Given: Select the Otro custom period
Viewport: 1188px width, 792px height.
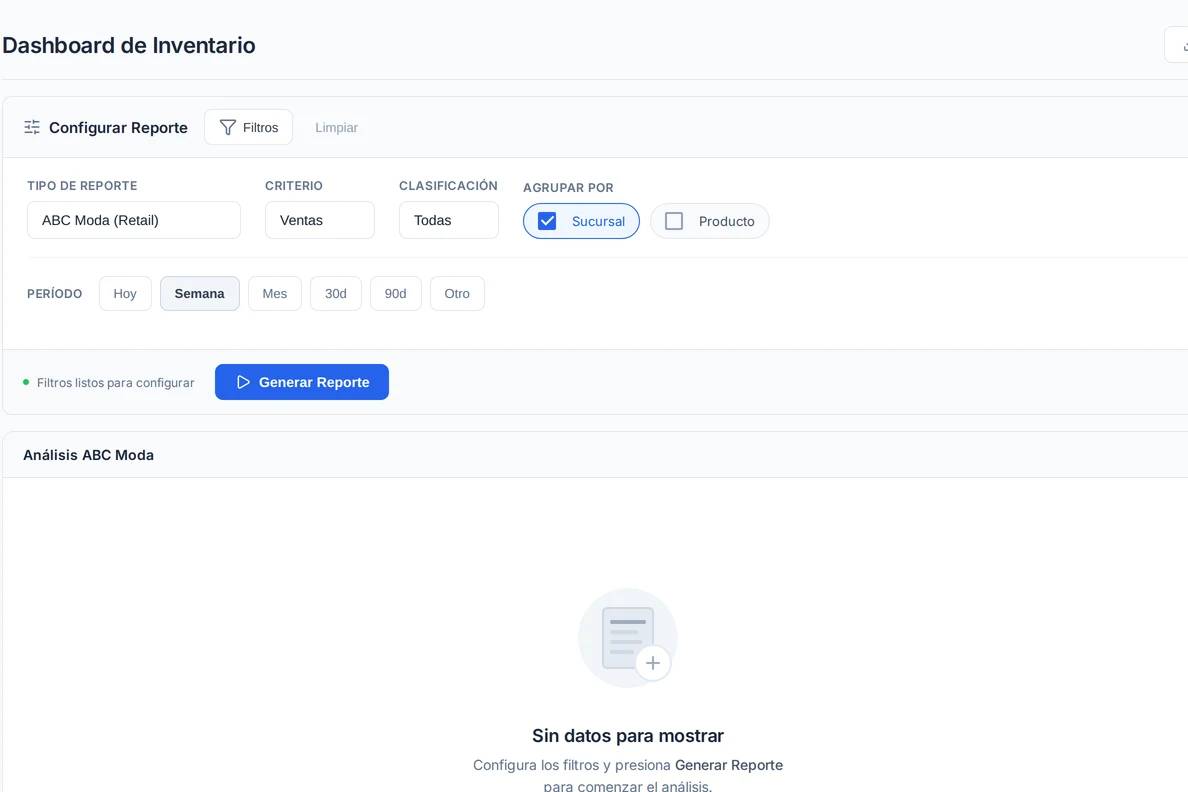Looking at the screenshot, I should pos(457,293).
